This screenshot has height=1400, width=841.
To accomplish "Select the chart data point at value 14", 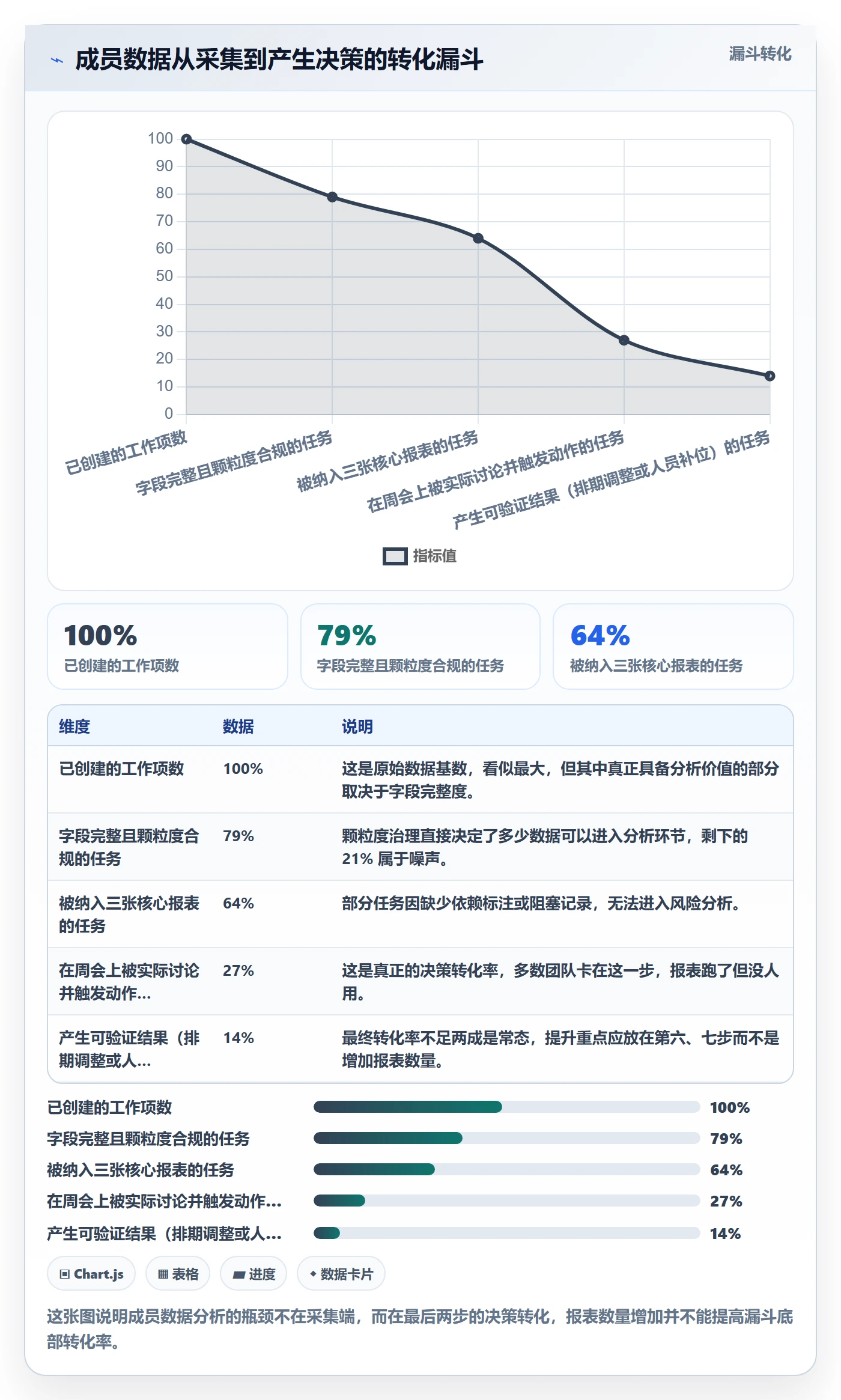I will (770, 376).
